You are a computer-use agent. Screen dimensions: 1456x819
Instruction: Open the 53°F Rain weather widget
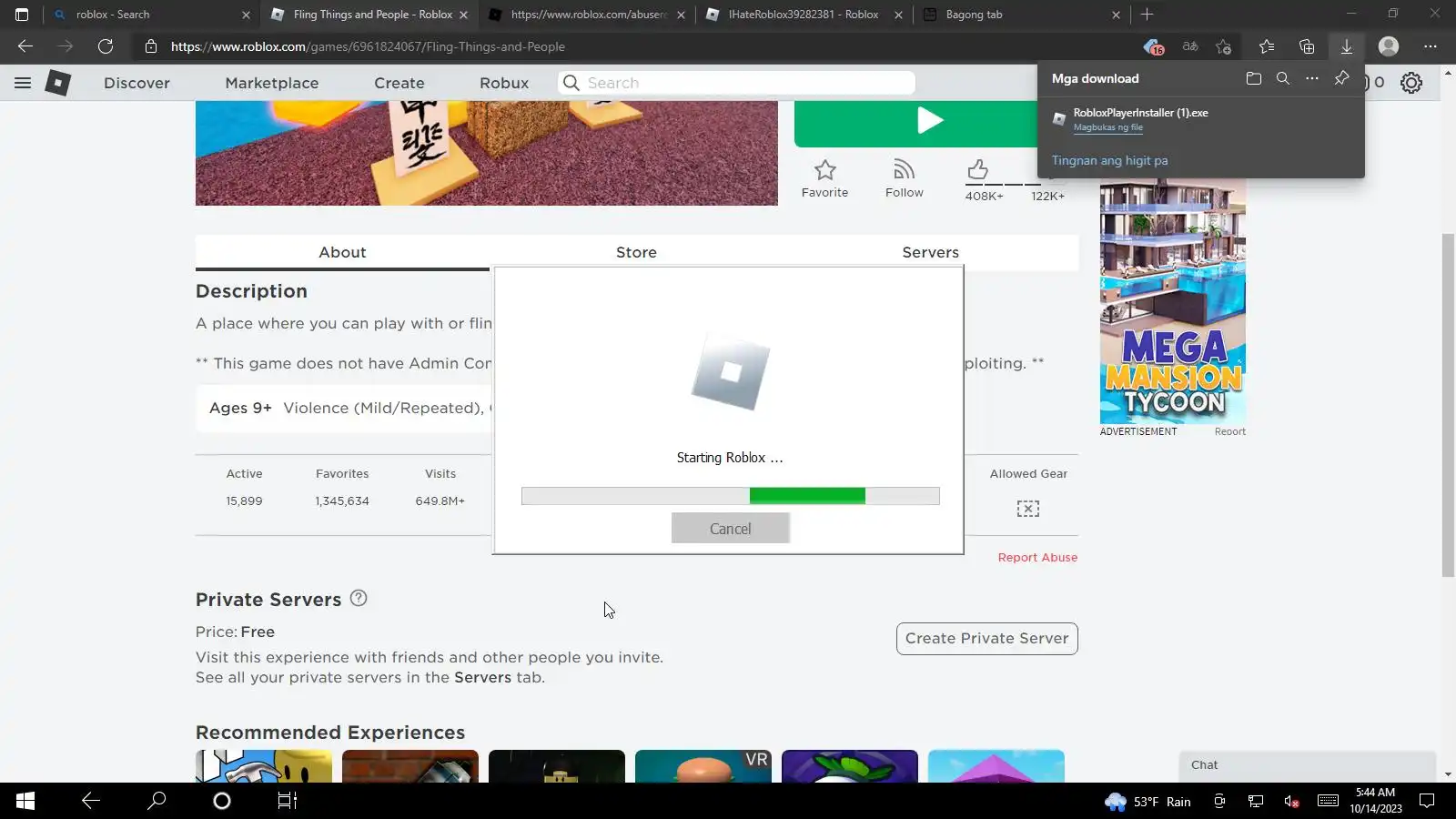click(1148, 802)
